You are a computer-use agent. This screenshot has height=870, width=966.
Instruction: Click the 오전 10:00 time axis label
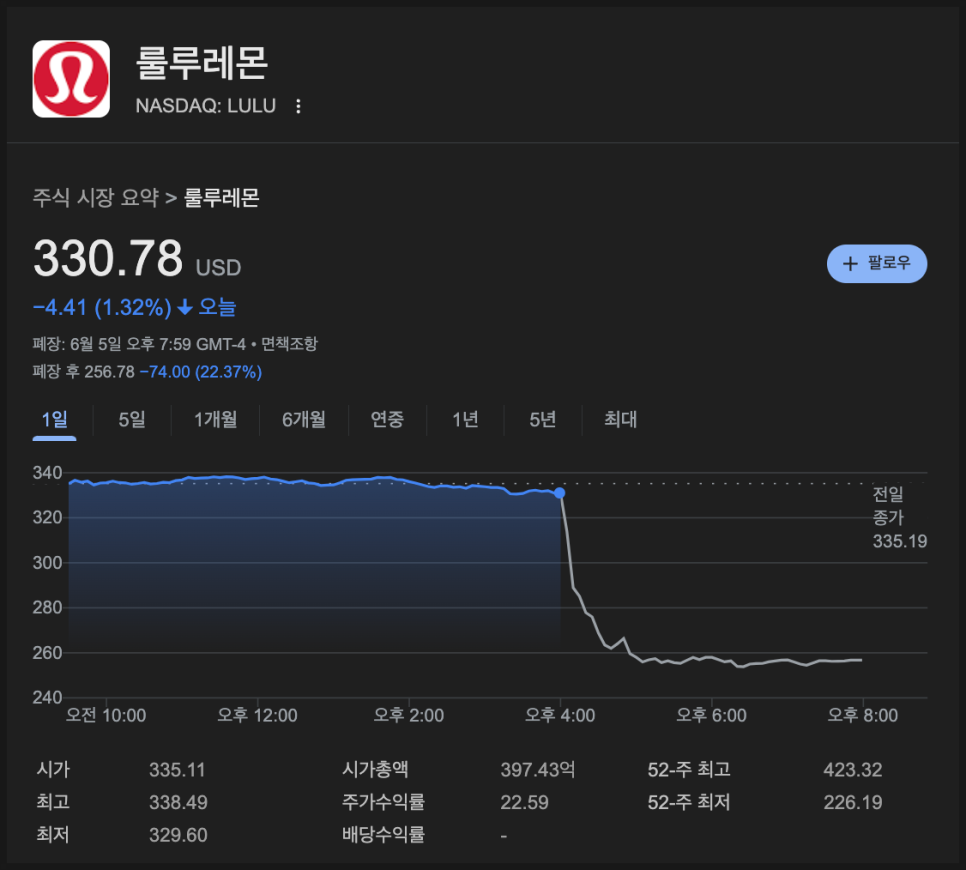106,715
